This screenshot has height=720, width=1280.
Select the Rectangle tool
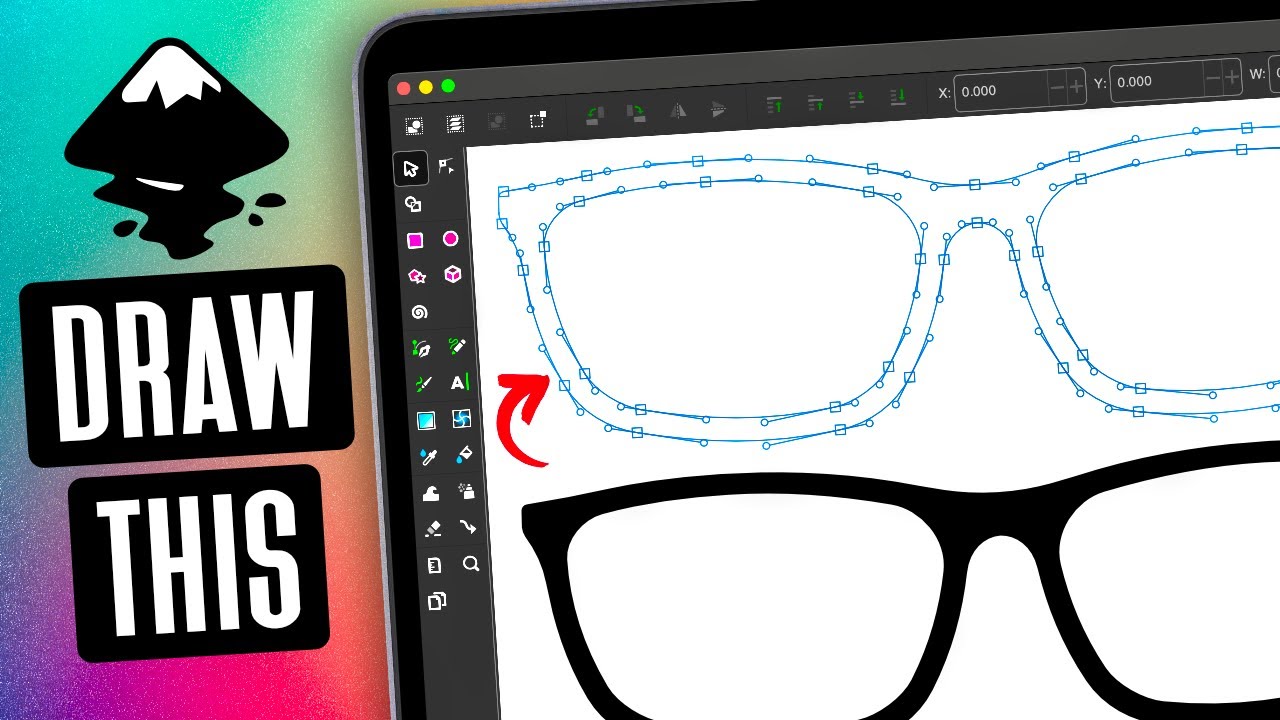tap(415, 240)
